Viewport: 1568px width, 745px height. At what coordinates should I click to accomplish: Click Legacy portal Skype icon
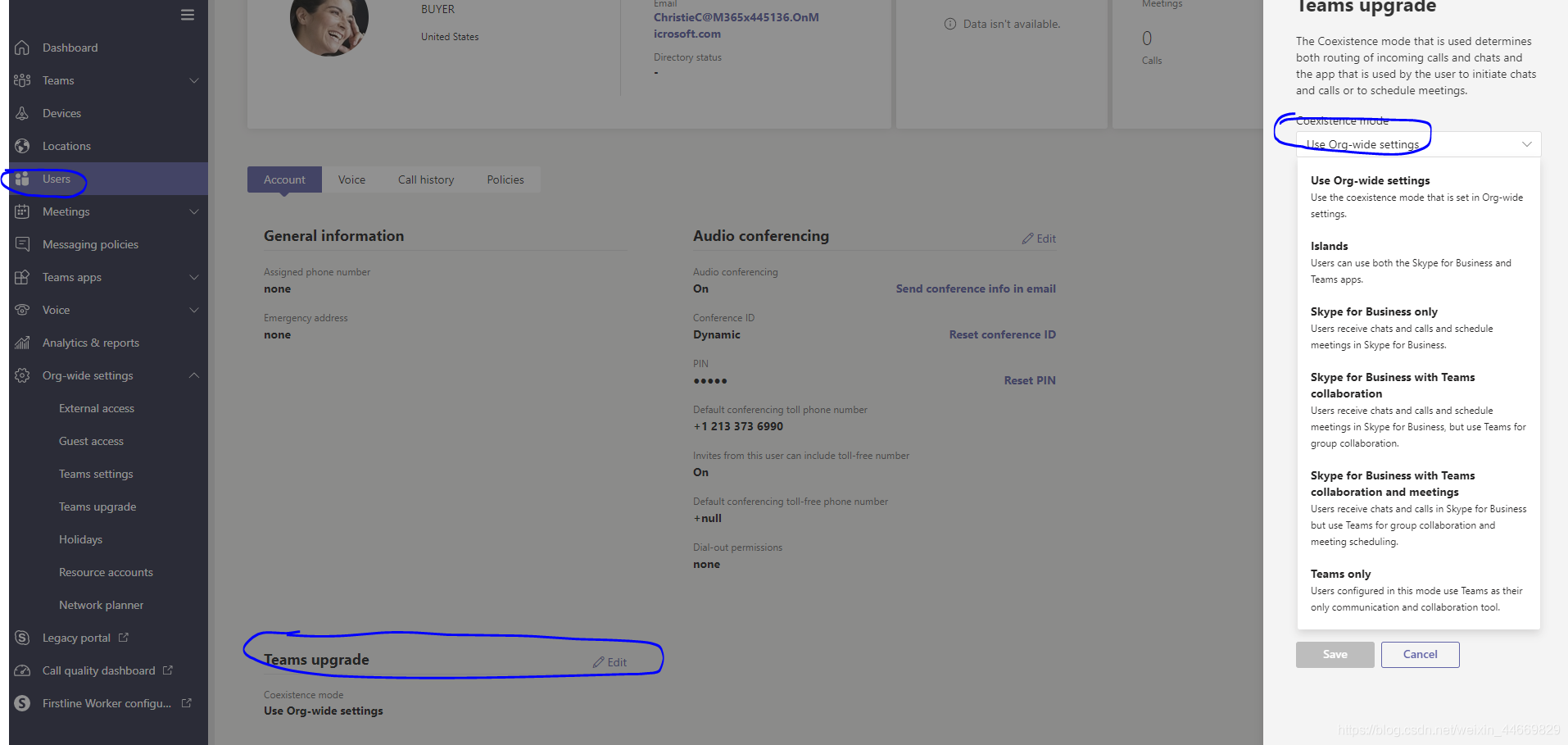coord(22,638)
